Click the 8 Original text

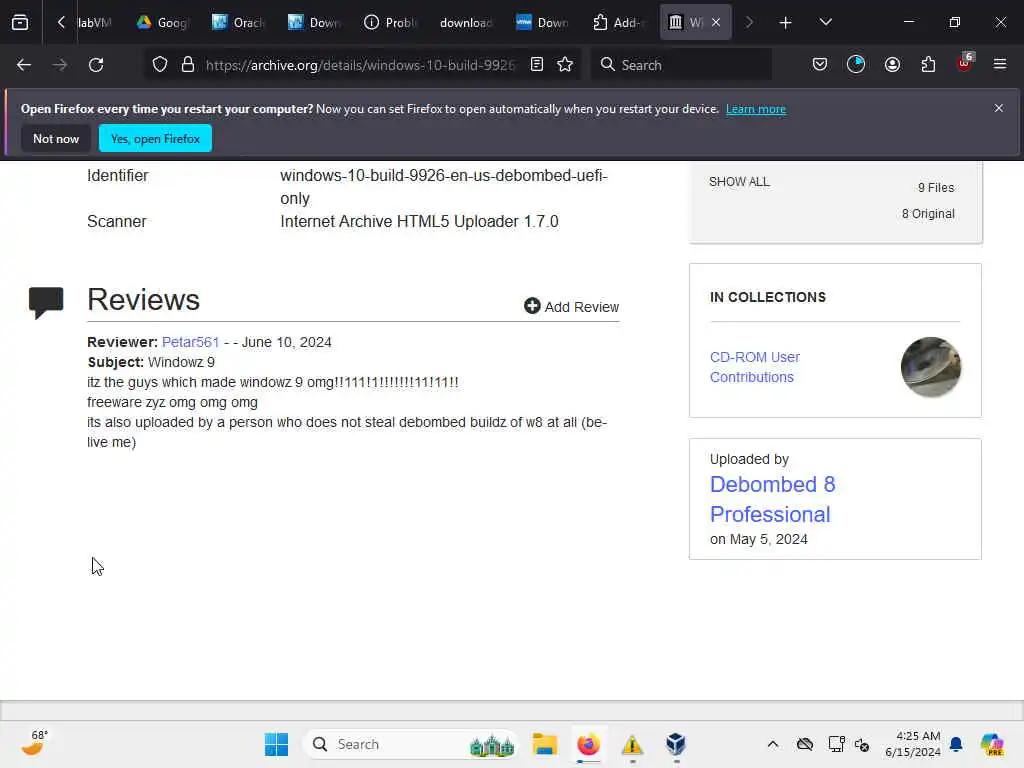(928, 214)
